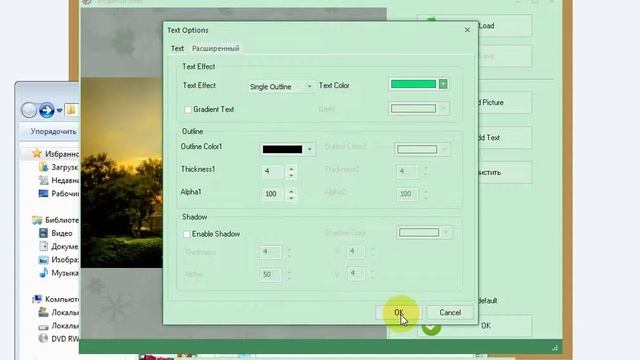Click the green Text Color swatch
Image resolution: width=640 pixels, height=360 pixels.
click(413, 84)
